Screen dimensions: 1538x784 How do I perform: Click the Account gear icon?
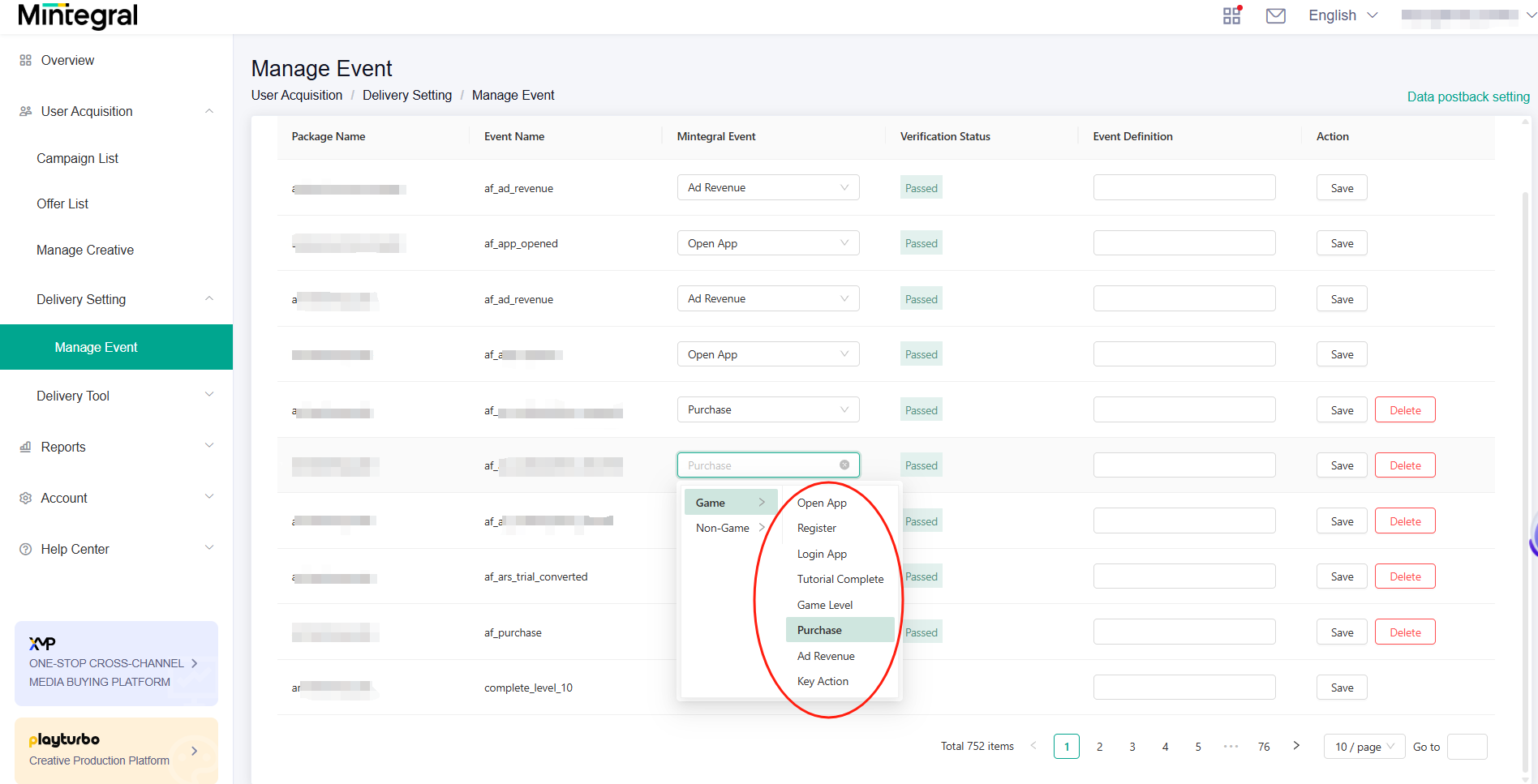click(25, 498)
